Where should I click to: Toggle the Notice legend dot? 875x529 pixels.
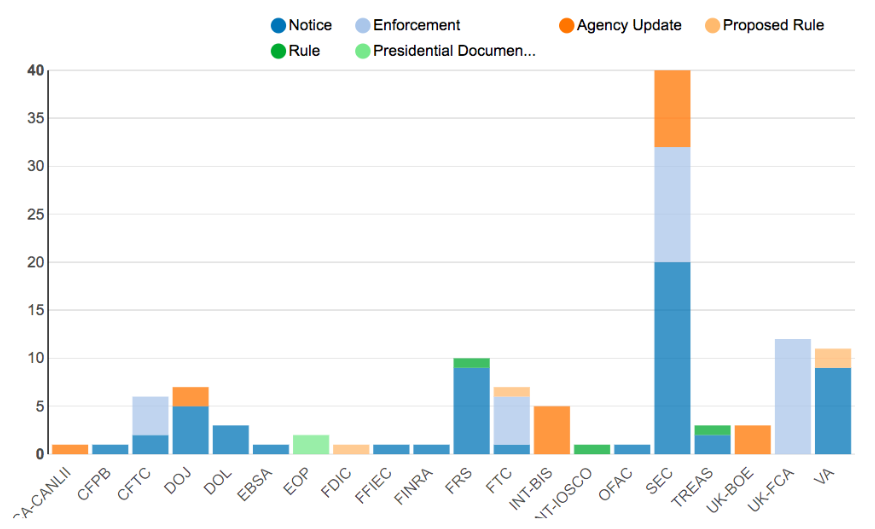tap(278, 26)
